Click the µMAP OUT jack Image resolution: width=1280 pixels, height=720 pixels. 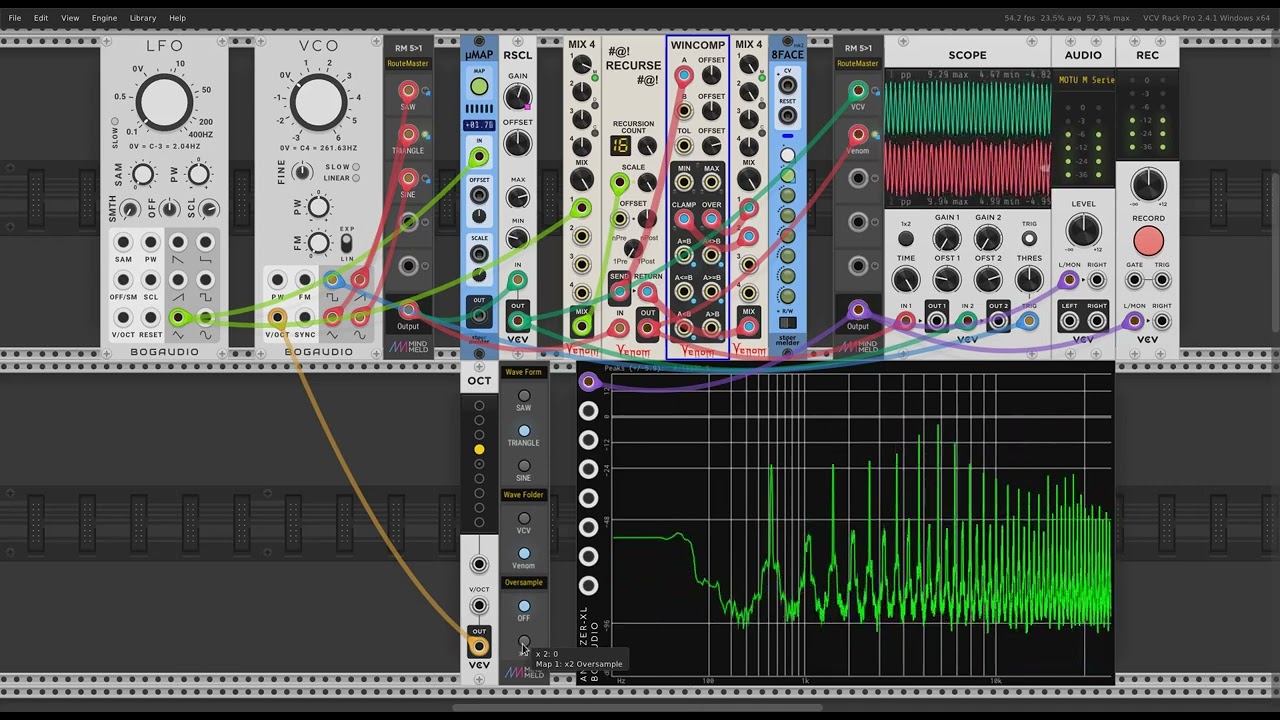479,316
